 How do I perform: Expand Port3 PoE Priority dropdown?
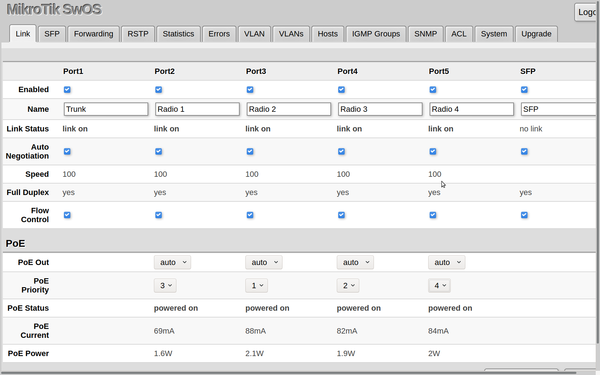(x=256, y=285)
